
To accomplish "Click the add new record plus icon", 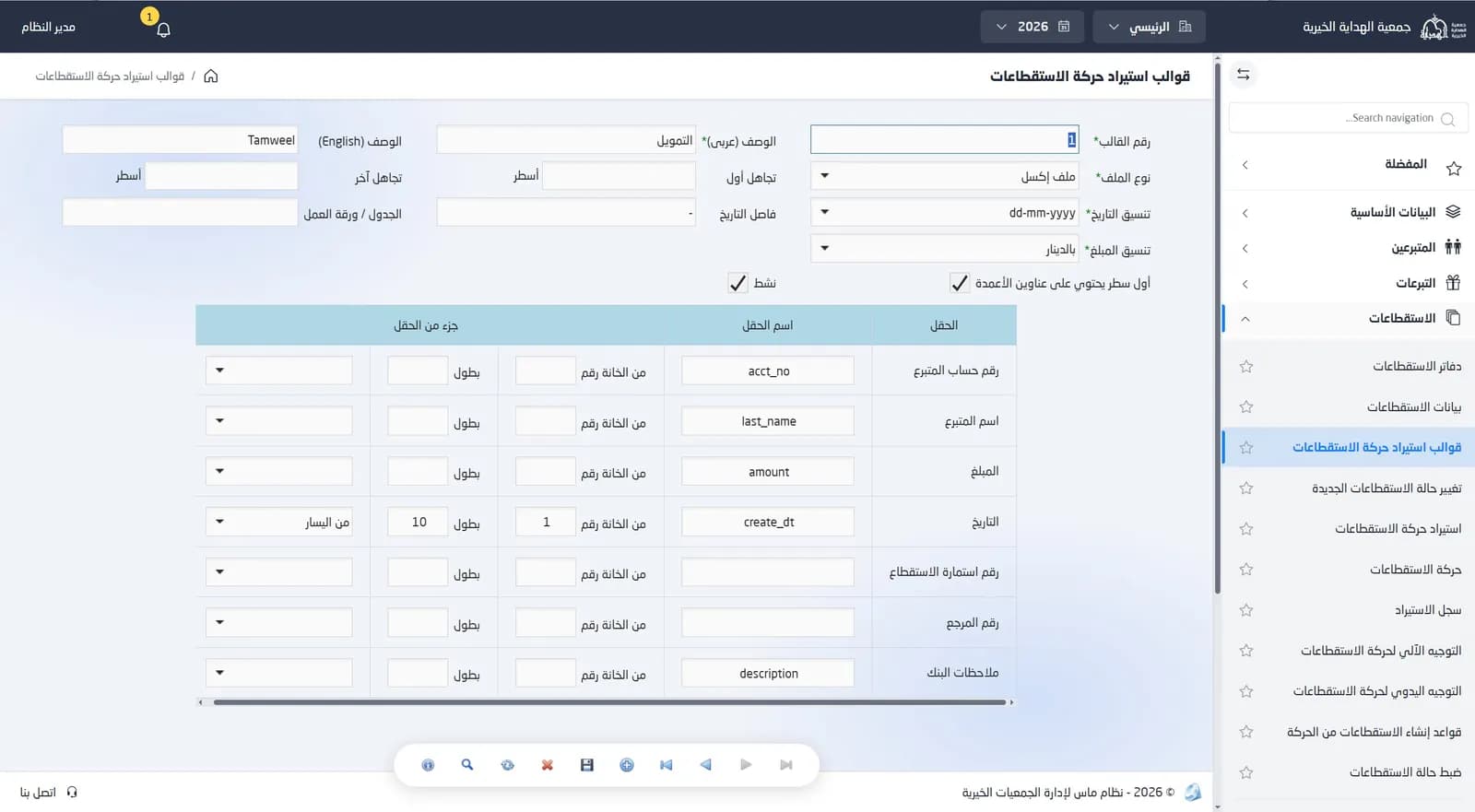I will (x=627, y=765).
